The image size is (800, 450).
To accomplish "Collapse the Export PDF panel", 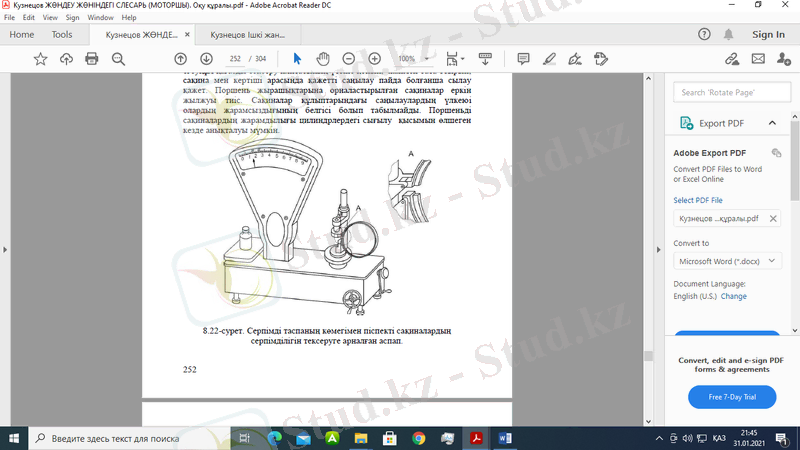I will click(772, 123).
